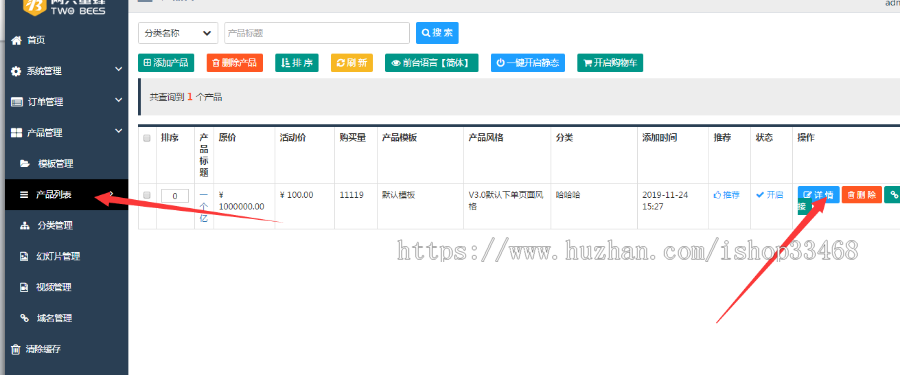Viewport: 900px width, 375px height.
Task: Open the 订单管理 sidebar section
Action: [37, 102]
